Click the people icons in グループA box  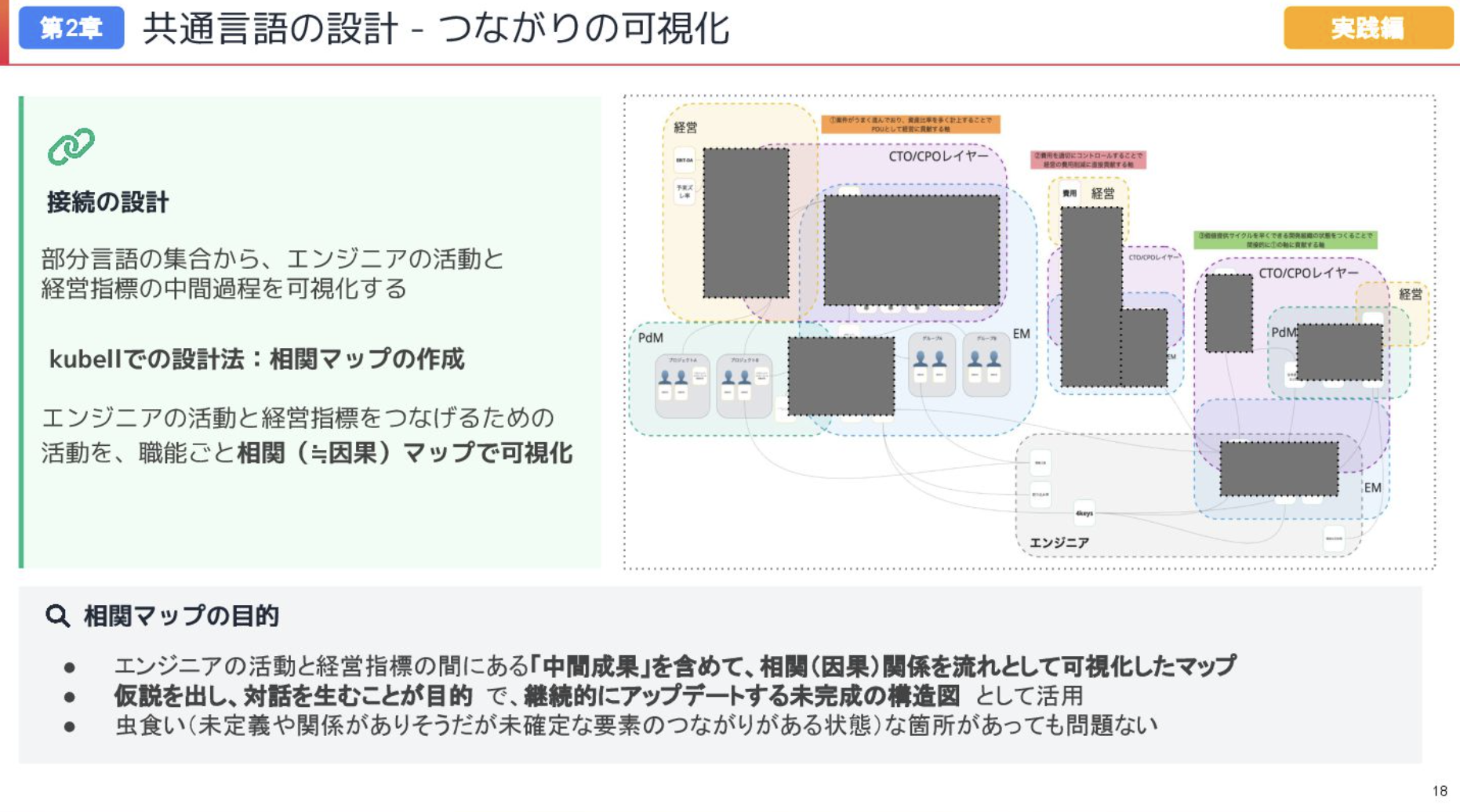pyautogui.click(x=930, y=359)
